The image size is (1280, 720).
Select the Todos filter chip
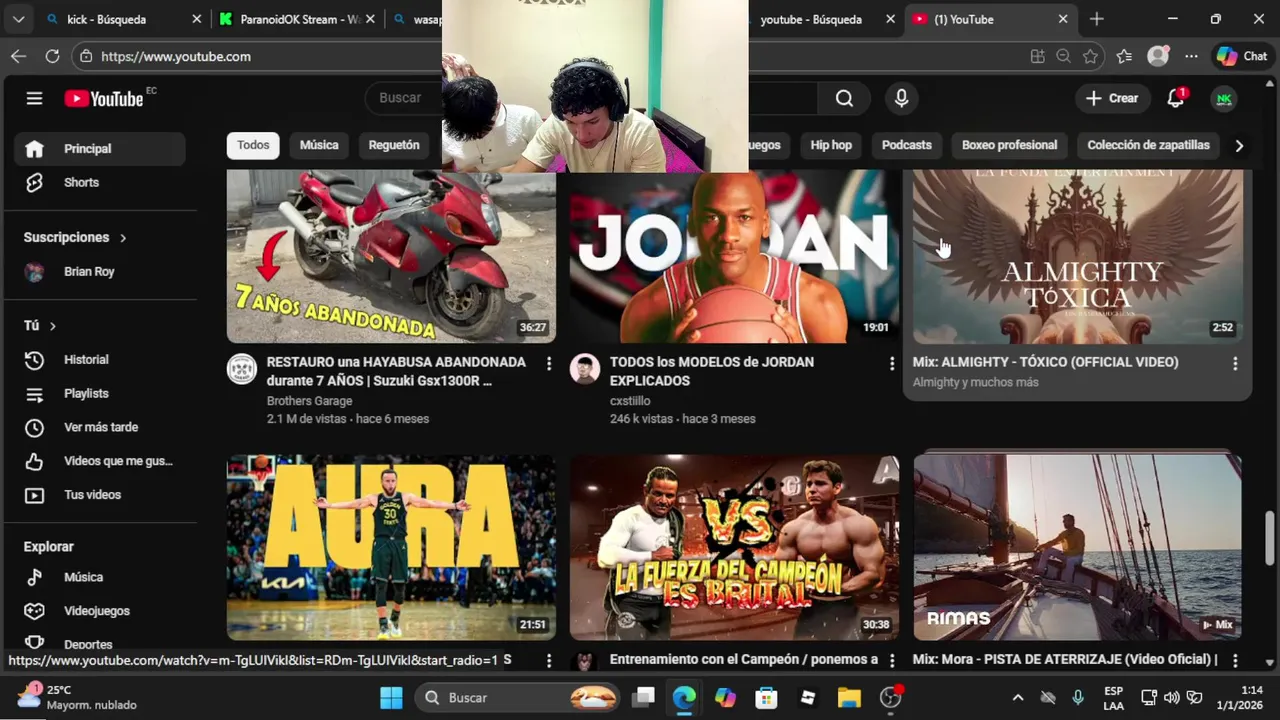pos(253,145)
